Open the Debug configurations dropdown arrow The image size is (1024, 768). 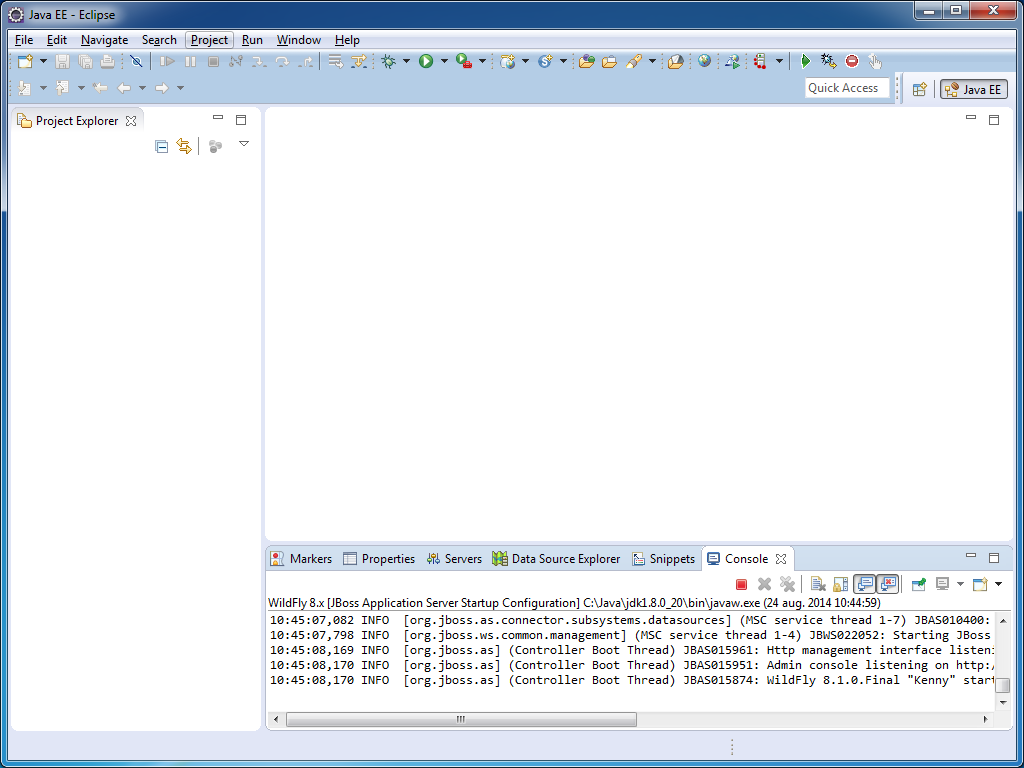(x=406, y=61)
